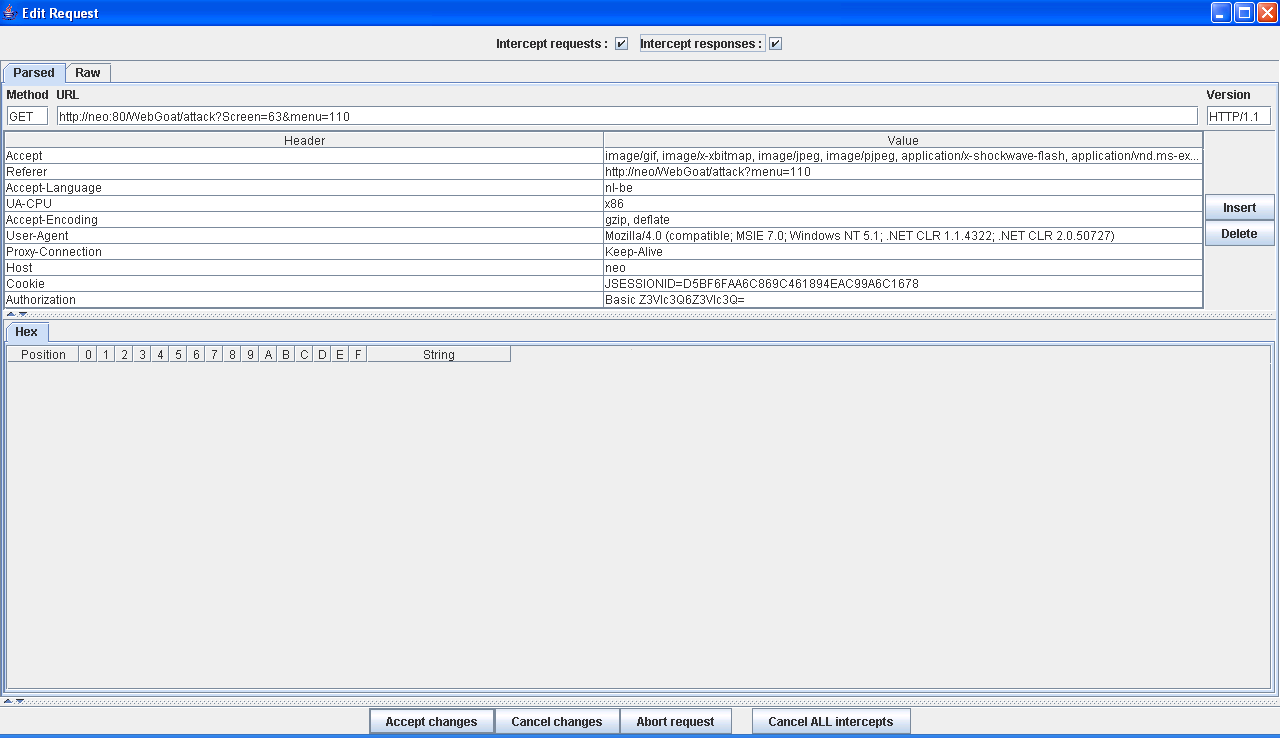Click Cancel ALL intercepts button

tap(830, 721)
